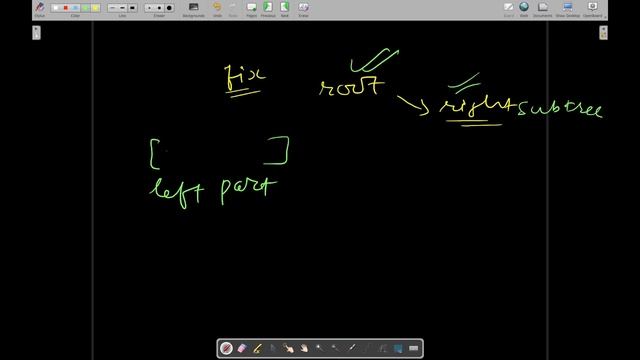Viewport: 640px width, 360px height.
Task: Select the Highlighter marker tool
Action: [258, 348]
